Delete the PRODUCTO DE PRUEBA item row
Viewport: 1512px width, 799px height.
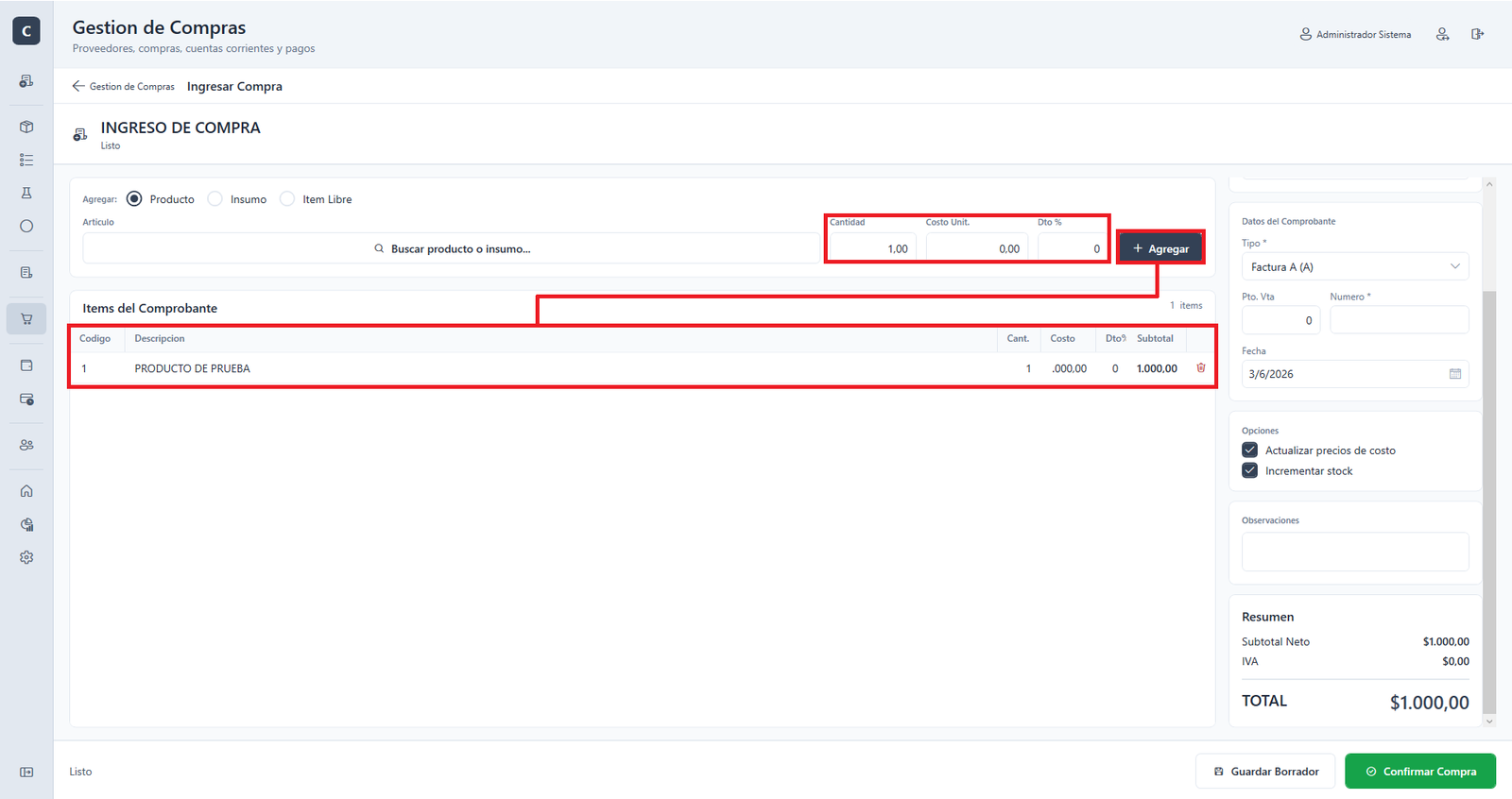[x=1201, y=368]
